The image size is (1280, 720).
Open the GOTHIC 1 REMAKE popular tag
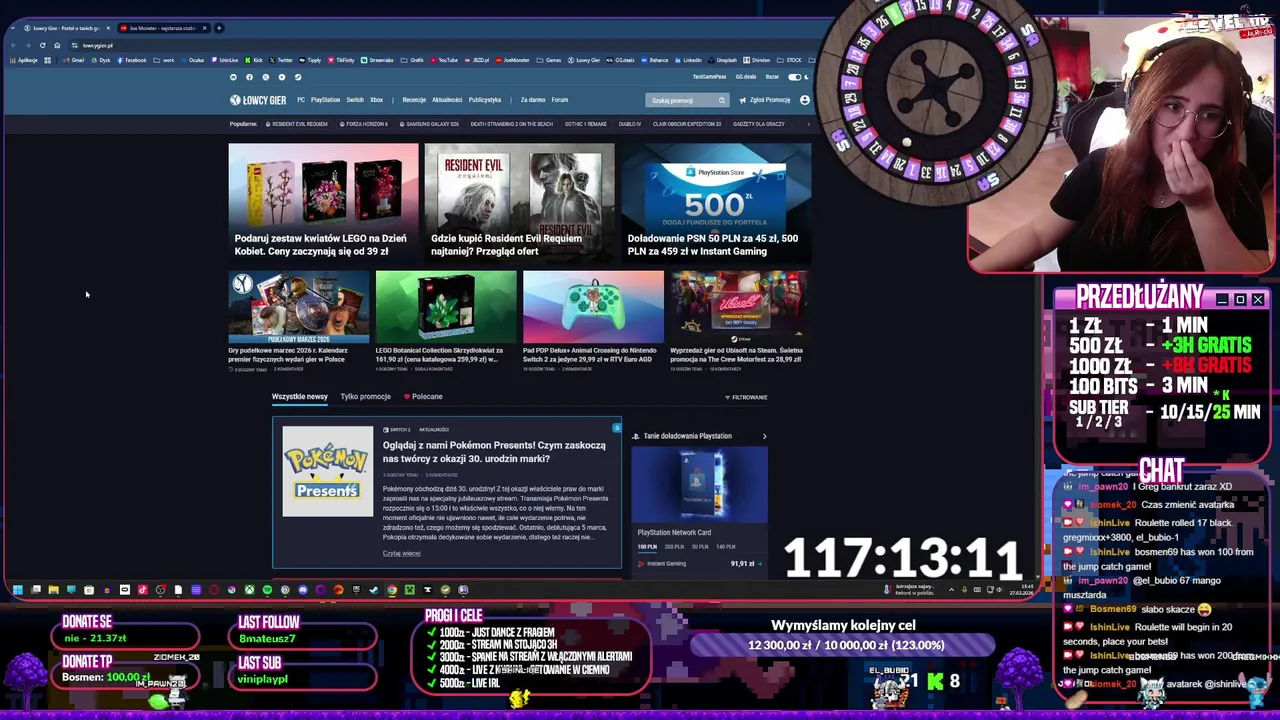click(x=586, y=124)
